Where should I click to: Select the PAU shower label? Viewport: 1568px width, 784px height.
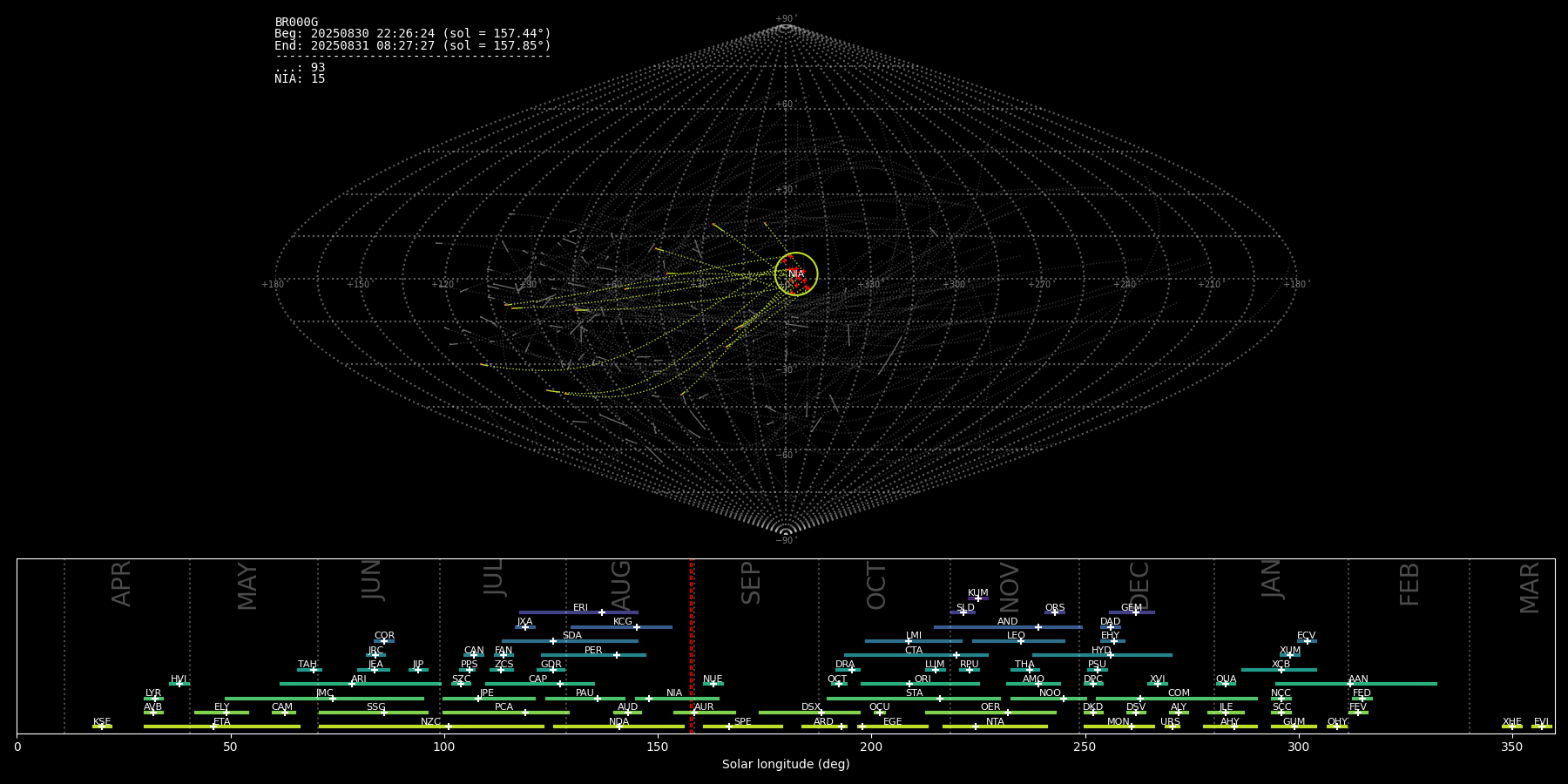585,693
